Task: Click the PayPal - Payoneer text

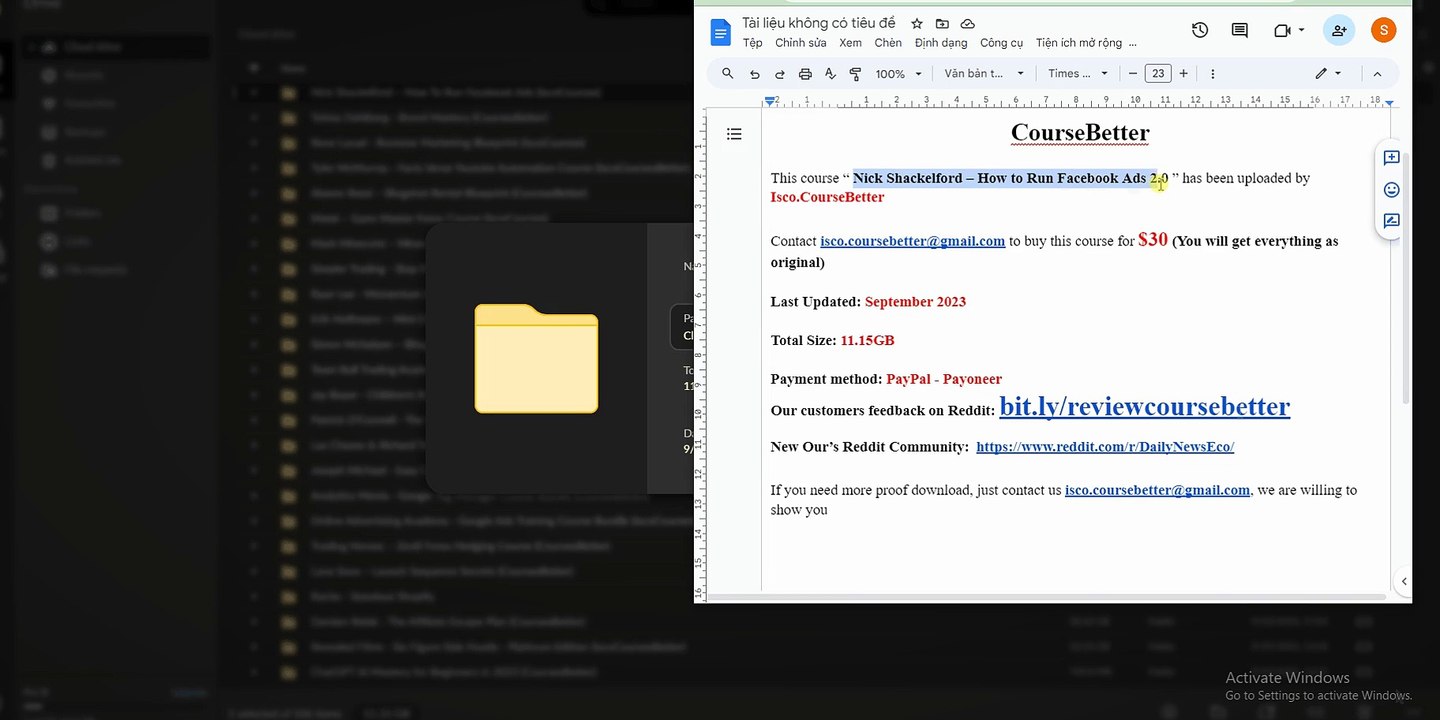Action: (x=944, y=379)
